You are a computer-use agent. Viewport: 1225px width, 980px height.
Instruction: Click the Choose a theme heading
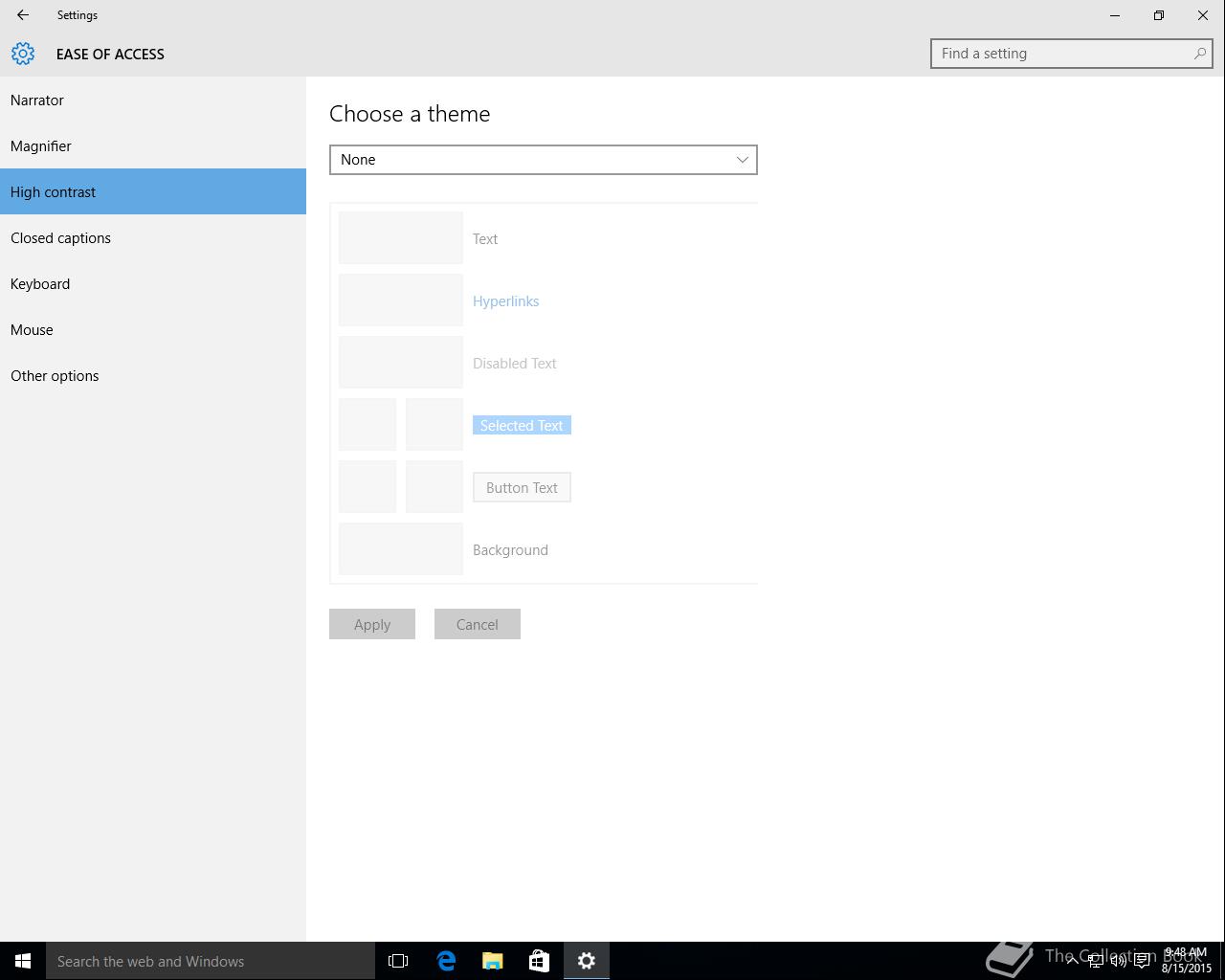click(x=410, y=113)
